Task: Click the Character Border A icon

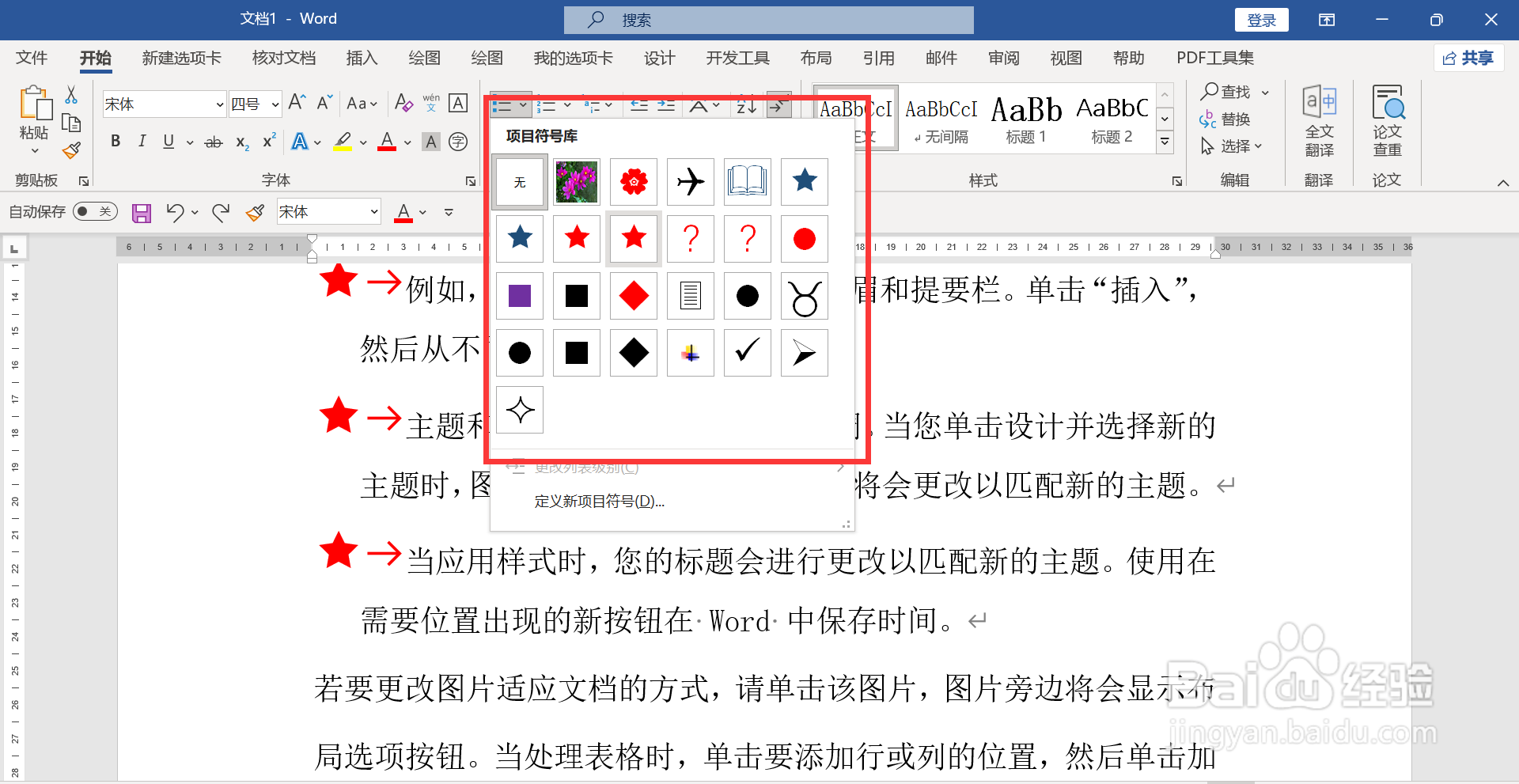Action: click(458, 103)
